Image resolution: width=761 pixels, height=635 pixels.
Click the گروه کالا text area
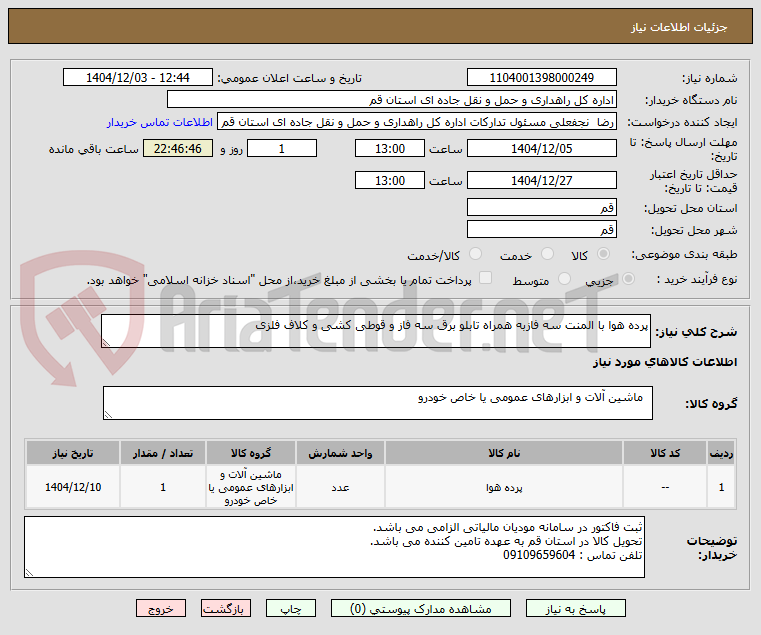pos(378,403)
